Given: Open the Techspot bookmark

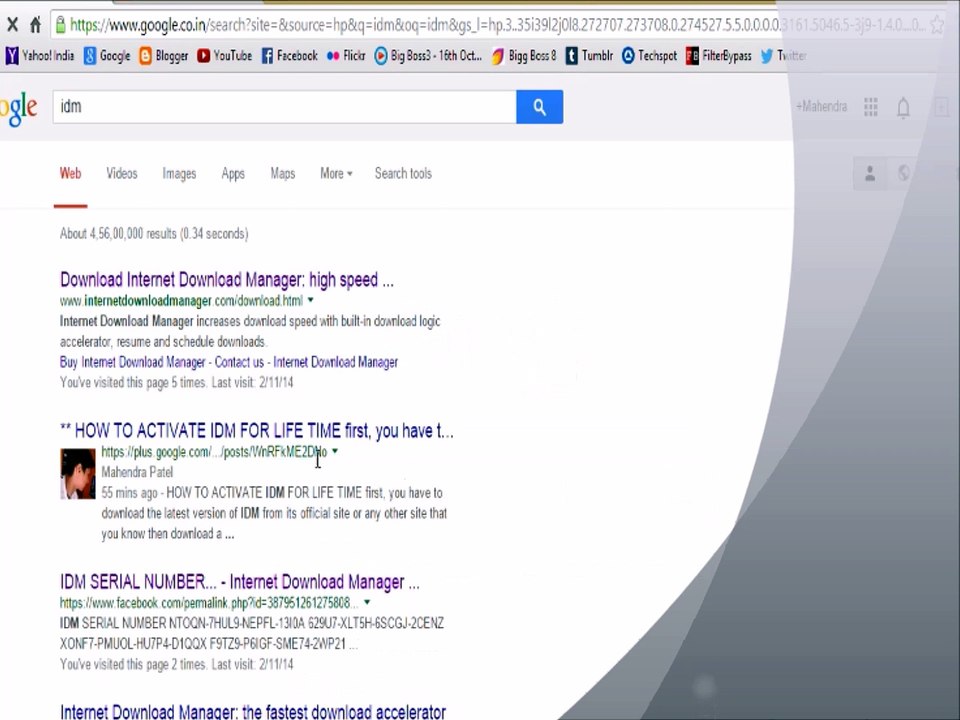Looking at the screenshot, I should pos(649,56).
